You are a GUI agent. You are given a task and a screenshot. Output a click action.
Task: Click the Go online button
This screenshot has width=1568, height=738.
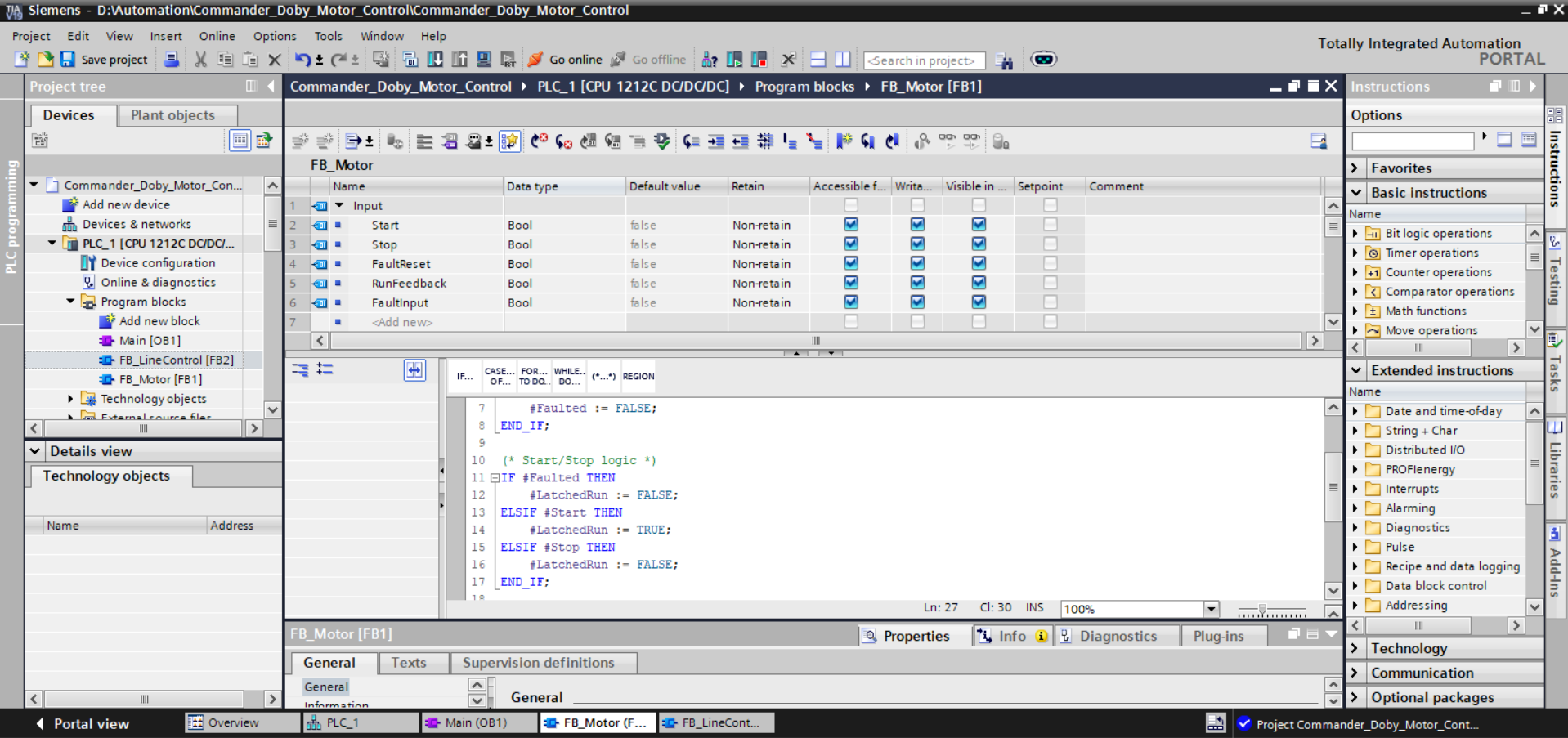click(565, 60)
